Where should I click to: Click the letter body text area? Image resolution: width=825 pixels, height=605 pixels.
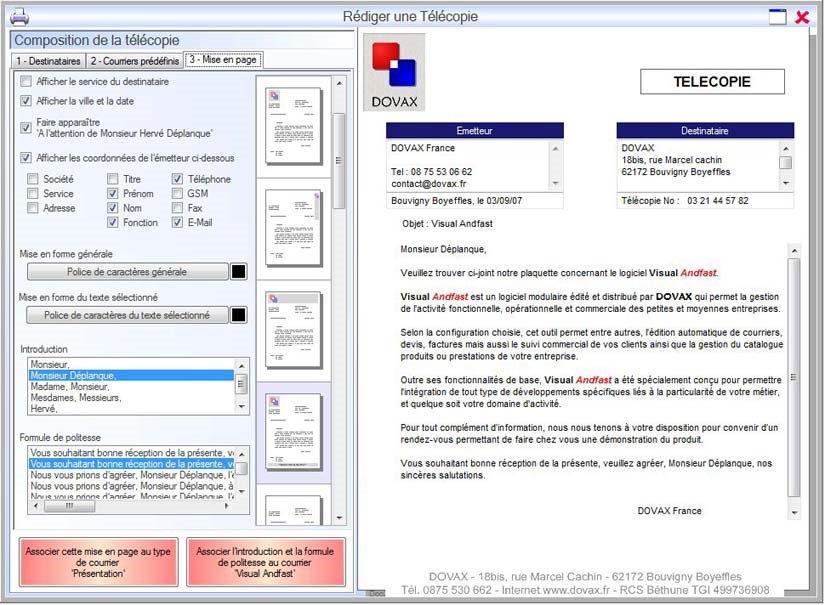coord(592,380)
